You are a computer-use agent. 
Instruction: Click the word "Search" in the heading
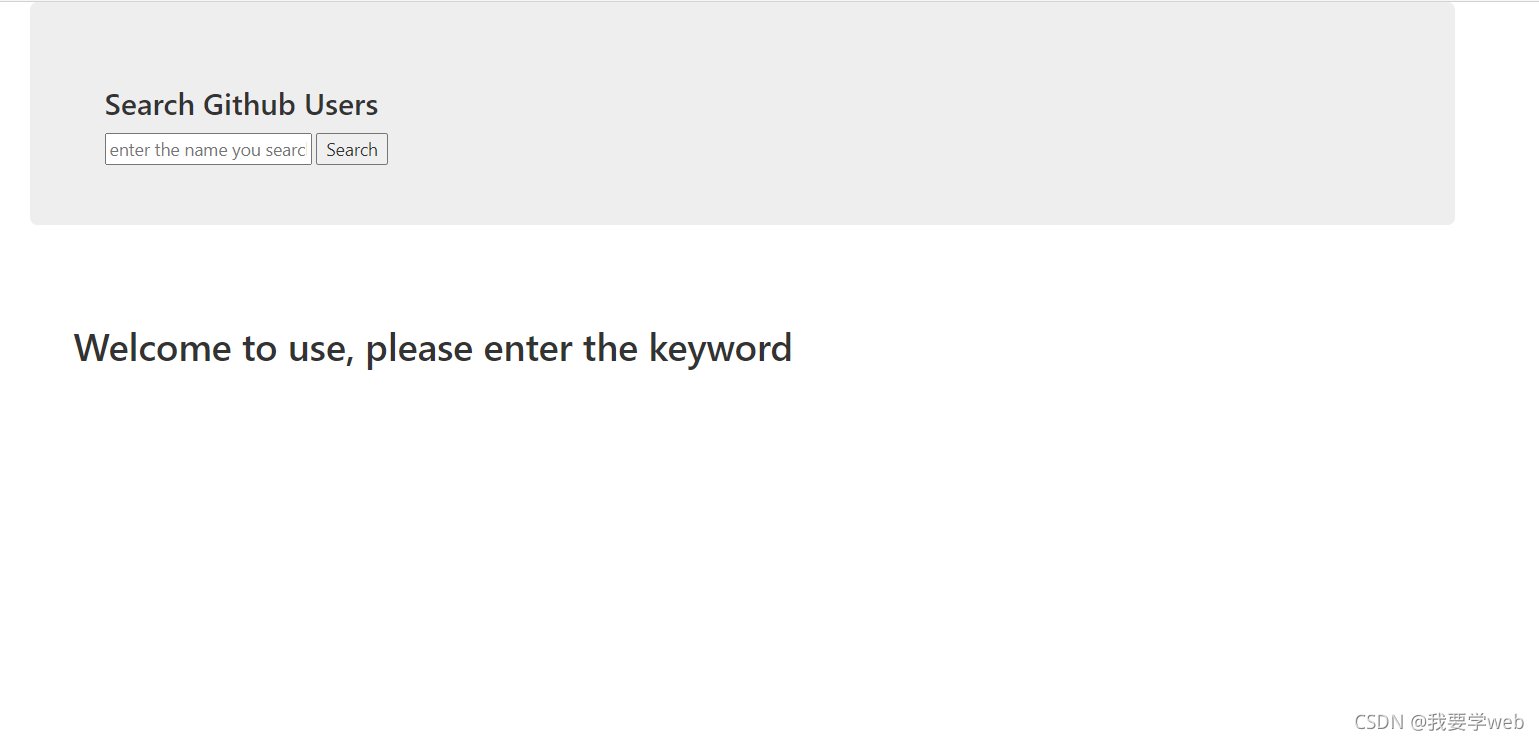pos(149,105)
